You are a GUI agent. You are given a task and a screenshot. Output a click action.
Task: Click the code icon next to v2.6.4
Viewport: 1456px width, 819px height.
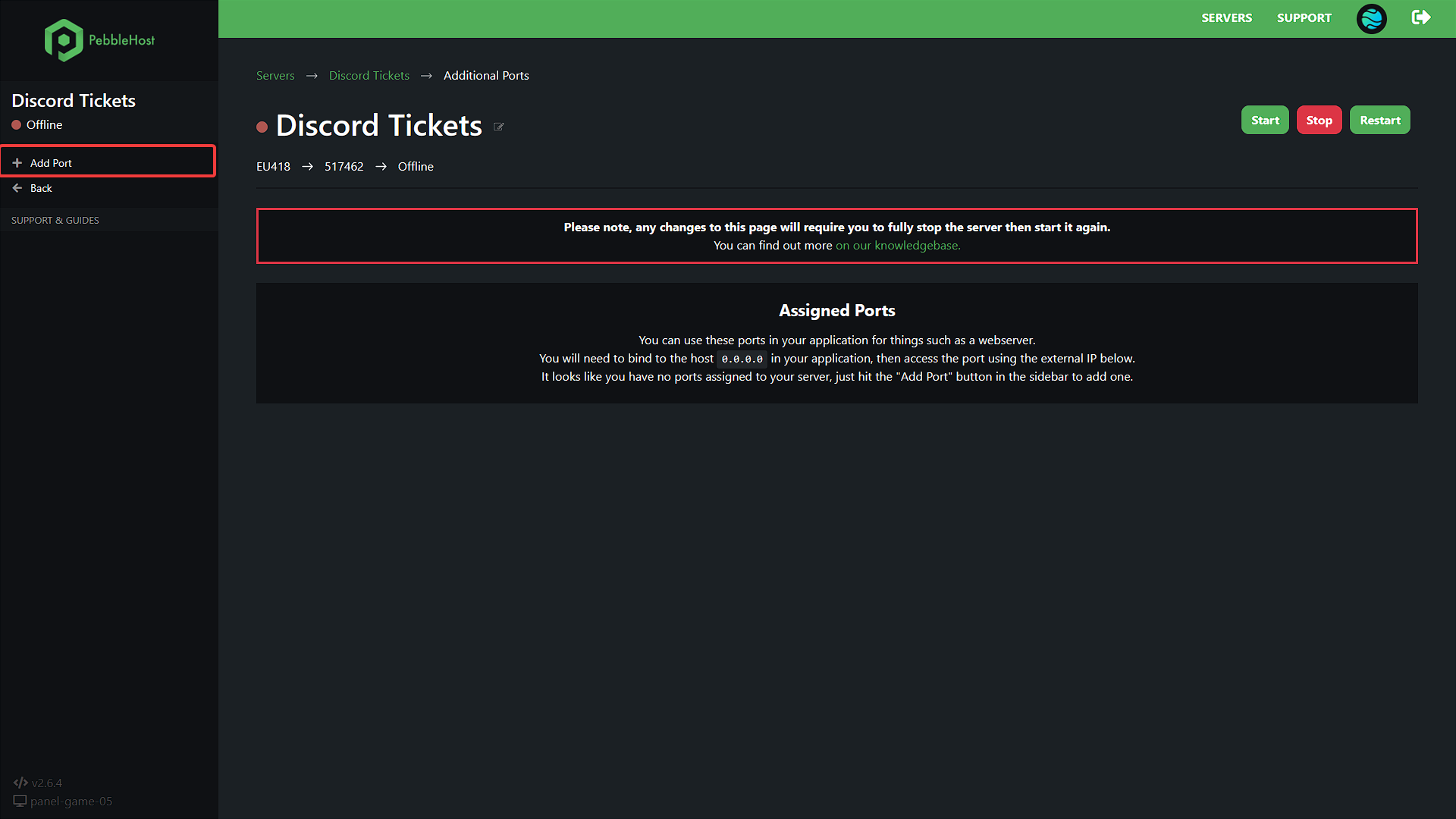point(20,783)
